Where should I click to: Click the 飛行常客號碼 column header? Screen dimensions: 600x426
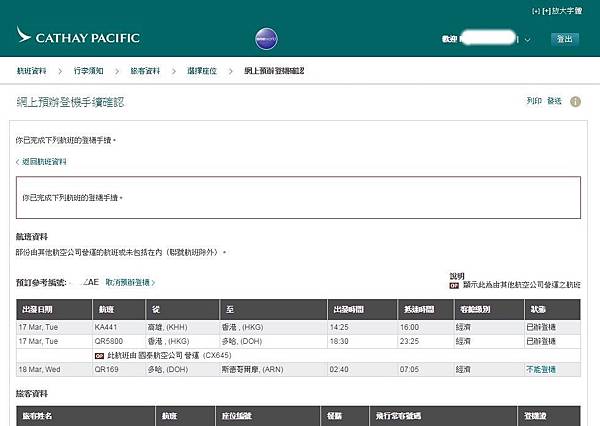[443, 416]
